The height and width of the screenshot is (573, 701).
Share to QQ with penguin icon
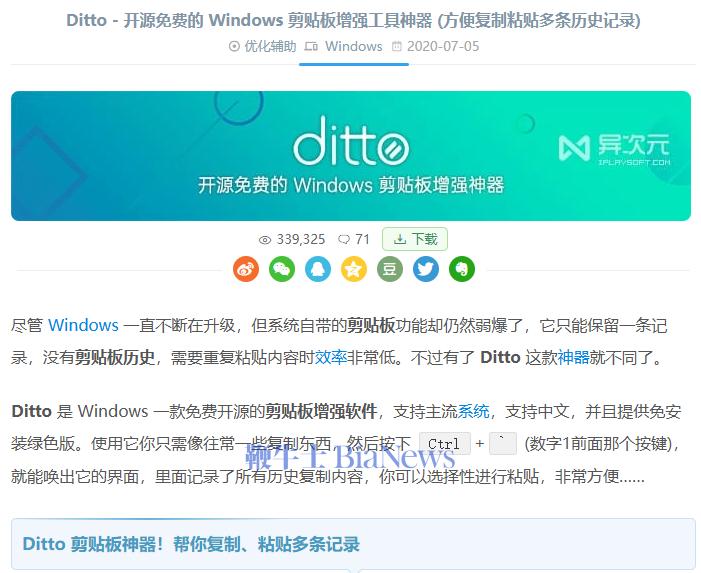[x=318, y=269]
